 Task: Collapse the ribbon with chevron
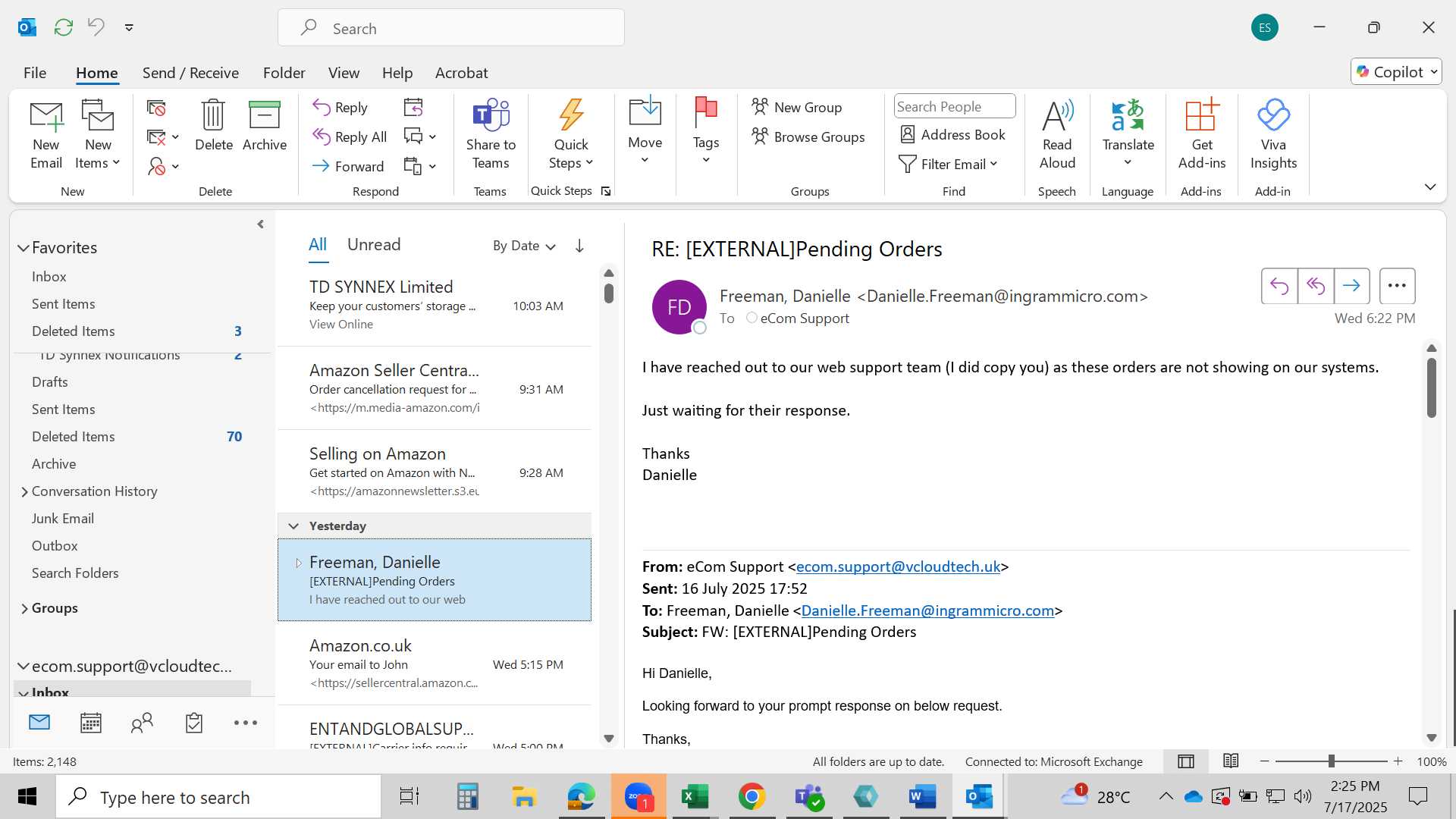pyautogui.click(x=1430, y=187)
